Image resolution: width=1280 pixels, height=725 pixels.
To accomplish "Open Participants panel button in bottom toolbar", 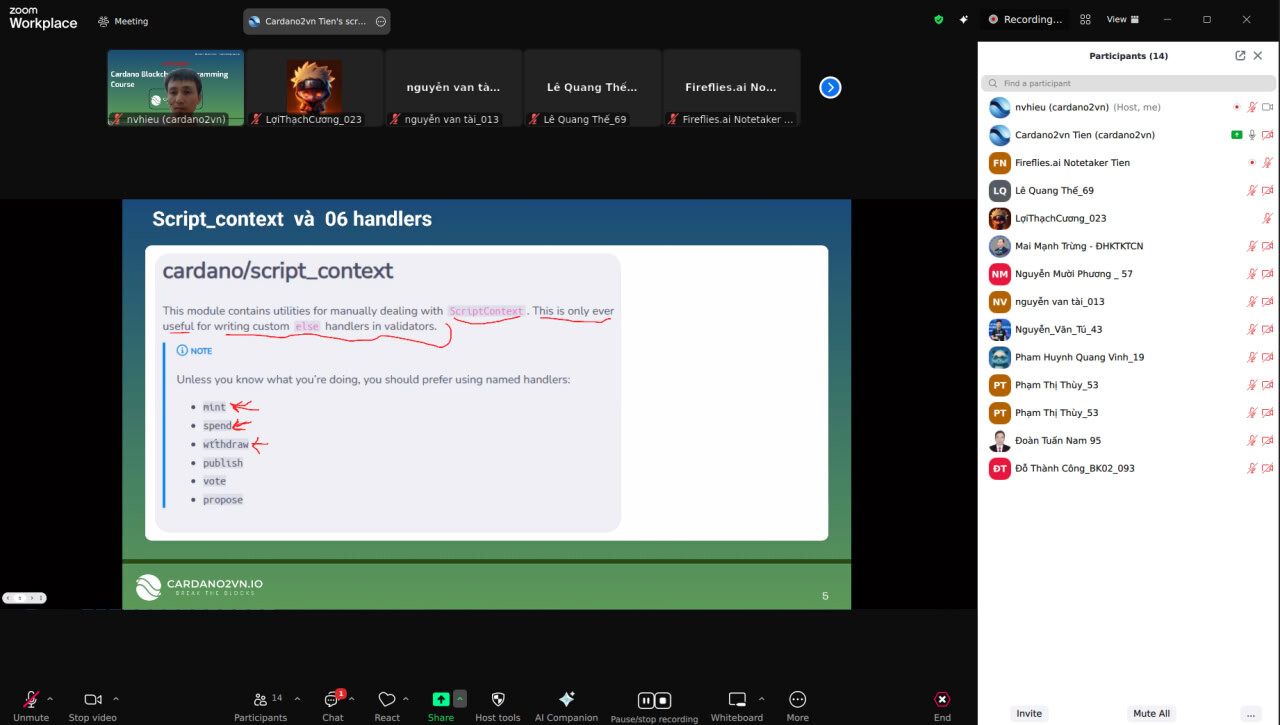I will tap(260, 704).
